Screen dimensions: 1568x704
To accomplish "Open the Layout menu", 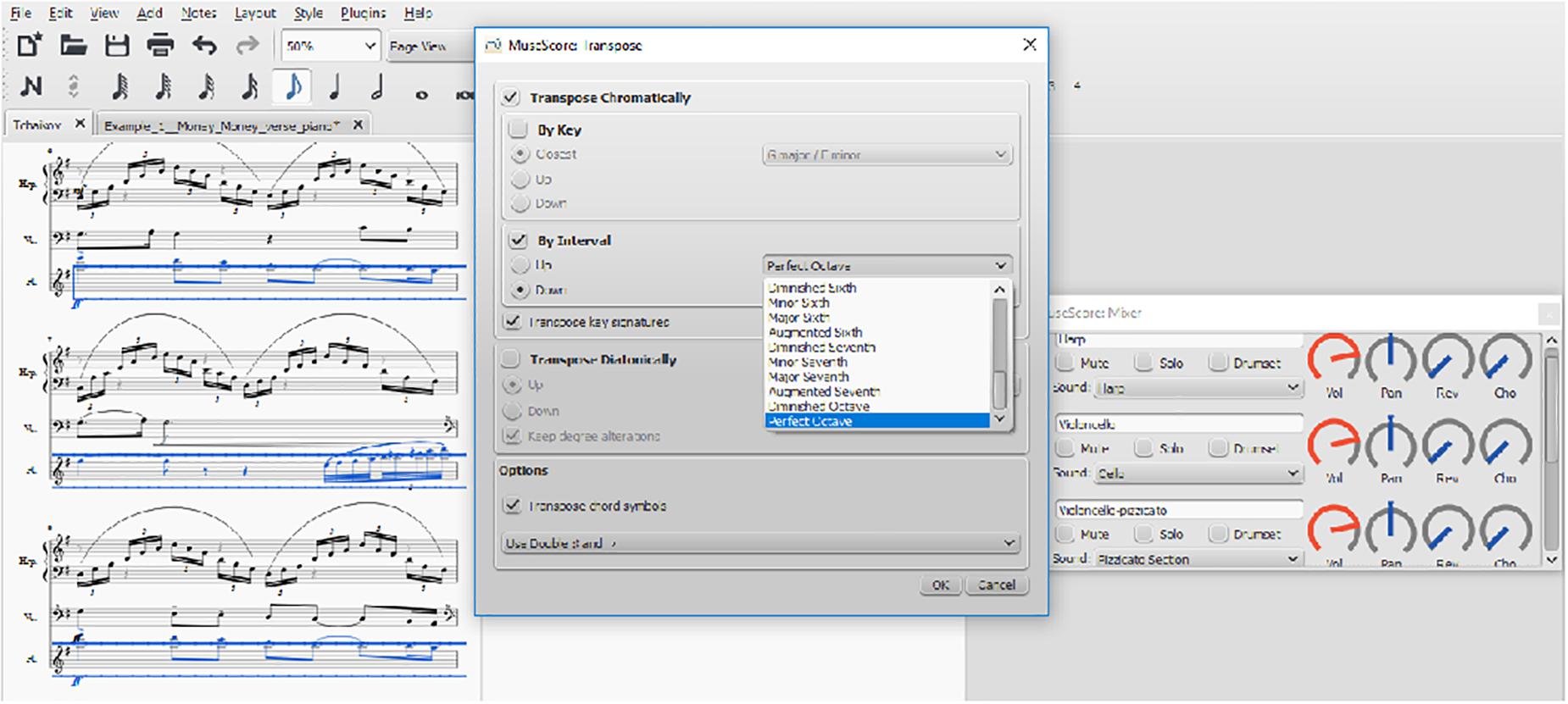I will (x=255, y=13).
